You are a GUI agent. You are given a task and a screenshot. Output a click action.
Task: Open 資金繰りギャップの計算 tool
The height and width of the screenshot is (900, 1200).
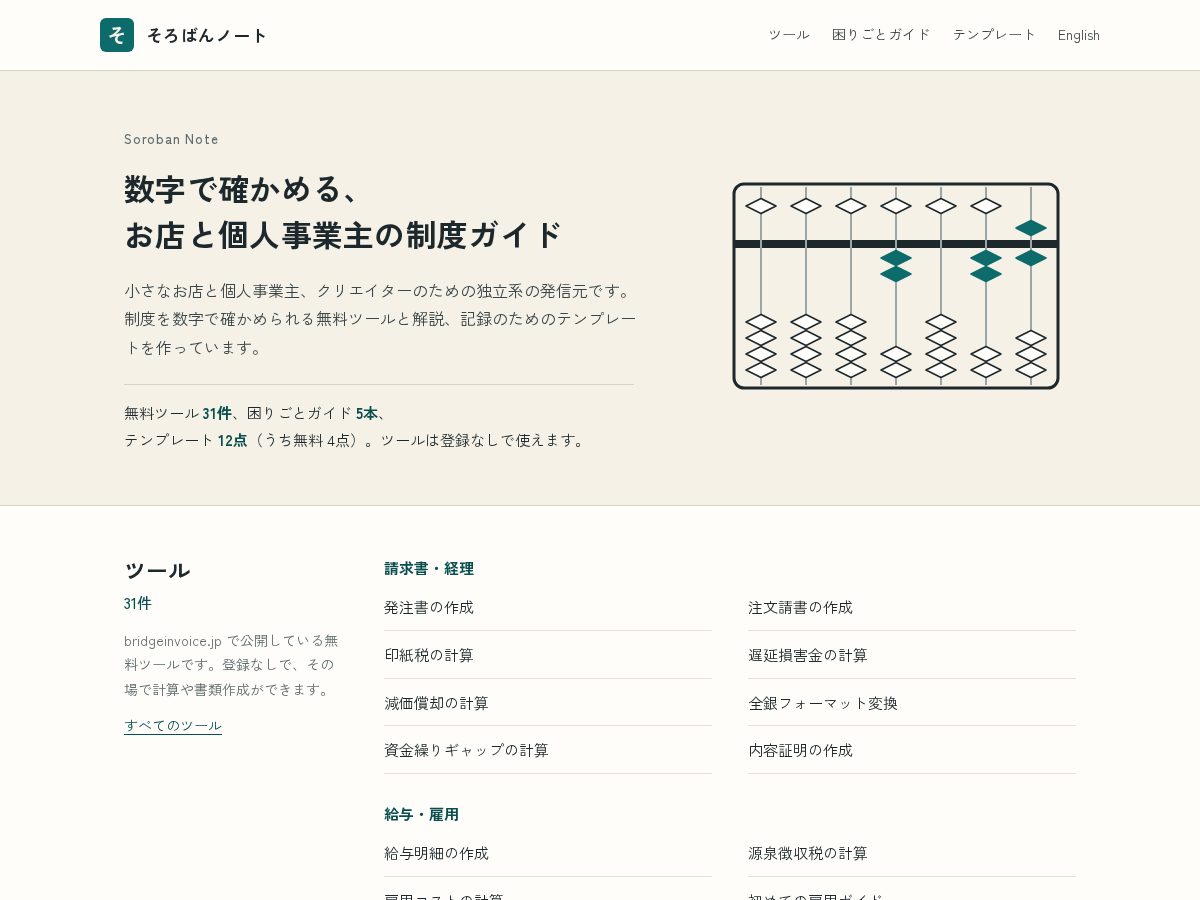click(548, 750)
